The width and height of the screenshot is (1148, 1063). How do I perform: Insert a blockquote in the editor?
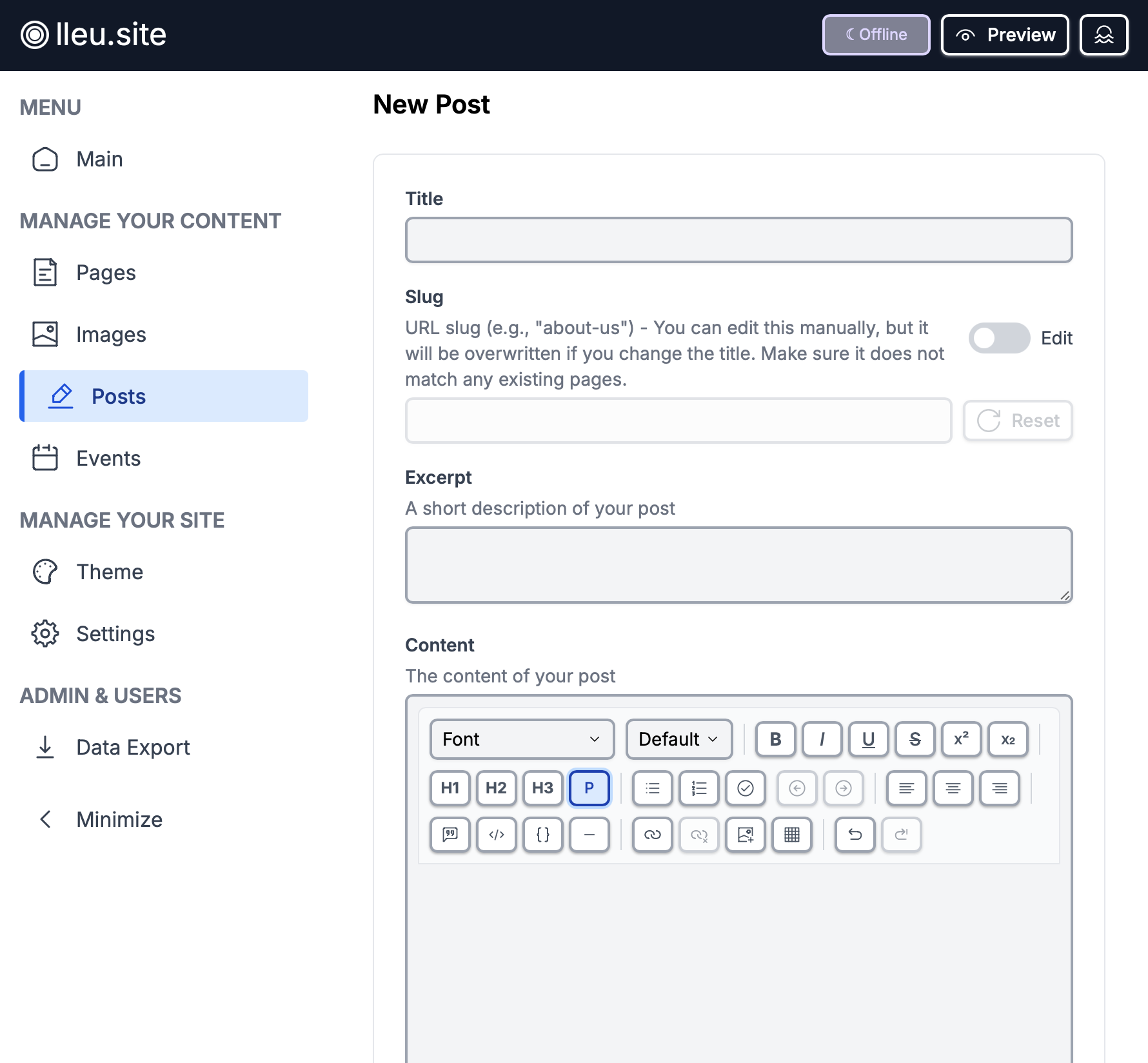(x=450, y=835)
